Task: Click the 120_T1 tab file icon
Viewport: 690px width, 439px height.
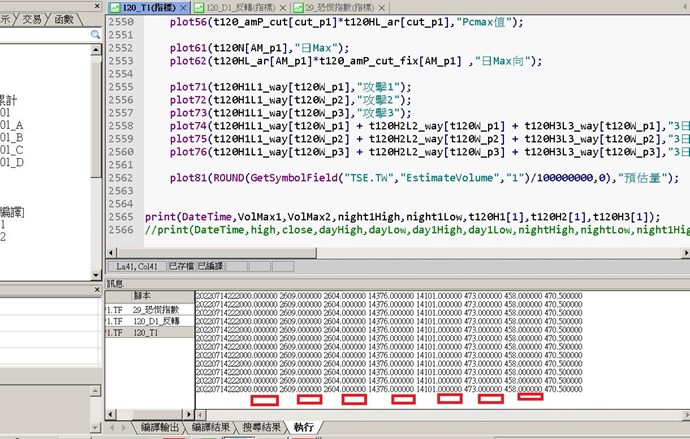Action: pos(116,7)
